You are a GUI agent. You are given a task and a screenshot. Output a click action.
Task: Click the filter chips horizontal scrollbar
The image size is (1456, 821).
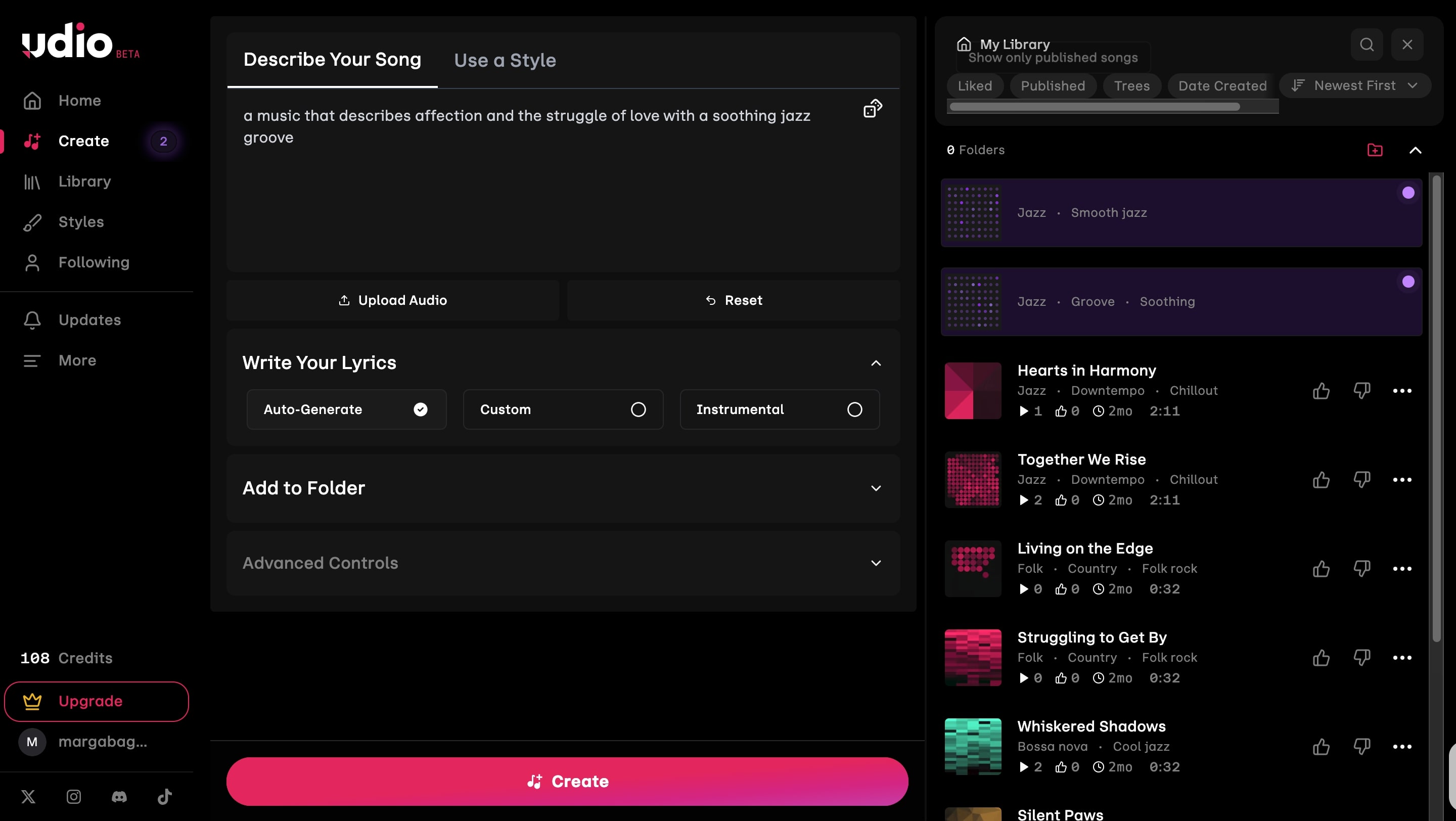click(x=1094, y=107)
